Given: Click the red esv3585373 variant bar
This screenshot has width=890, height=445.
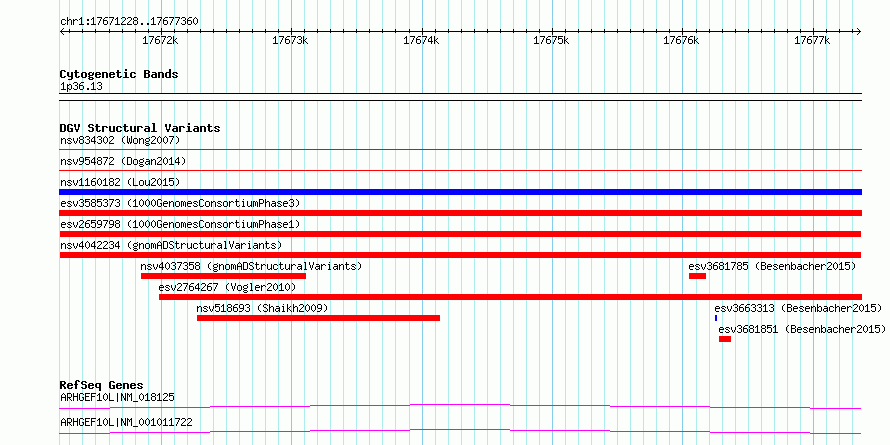Looking at the screenshot, I should [460, 213].
